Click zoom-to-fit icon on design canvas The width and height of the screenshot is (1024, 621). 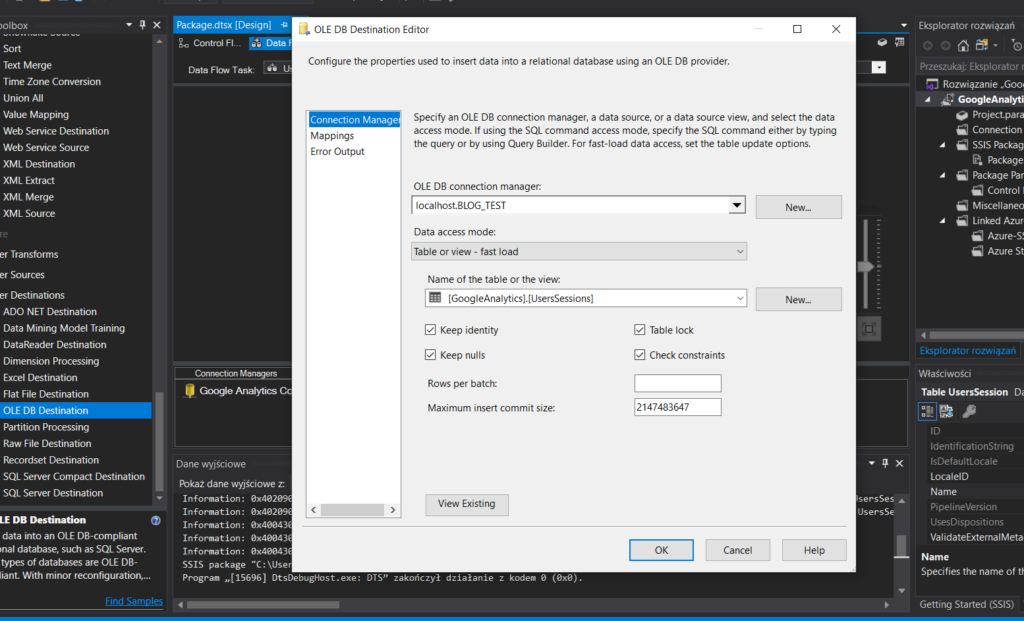pos(869,328)
